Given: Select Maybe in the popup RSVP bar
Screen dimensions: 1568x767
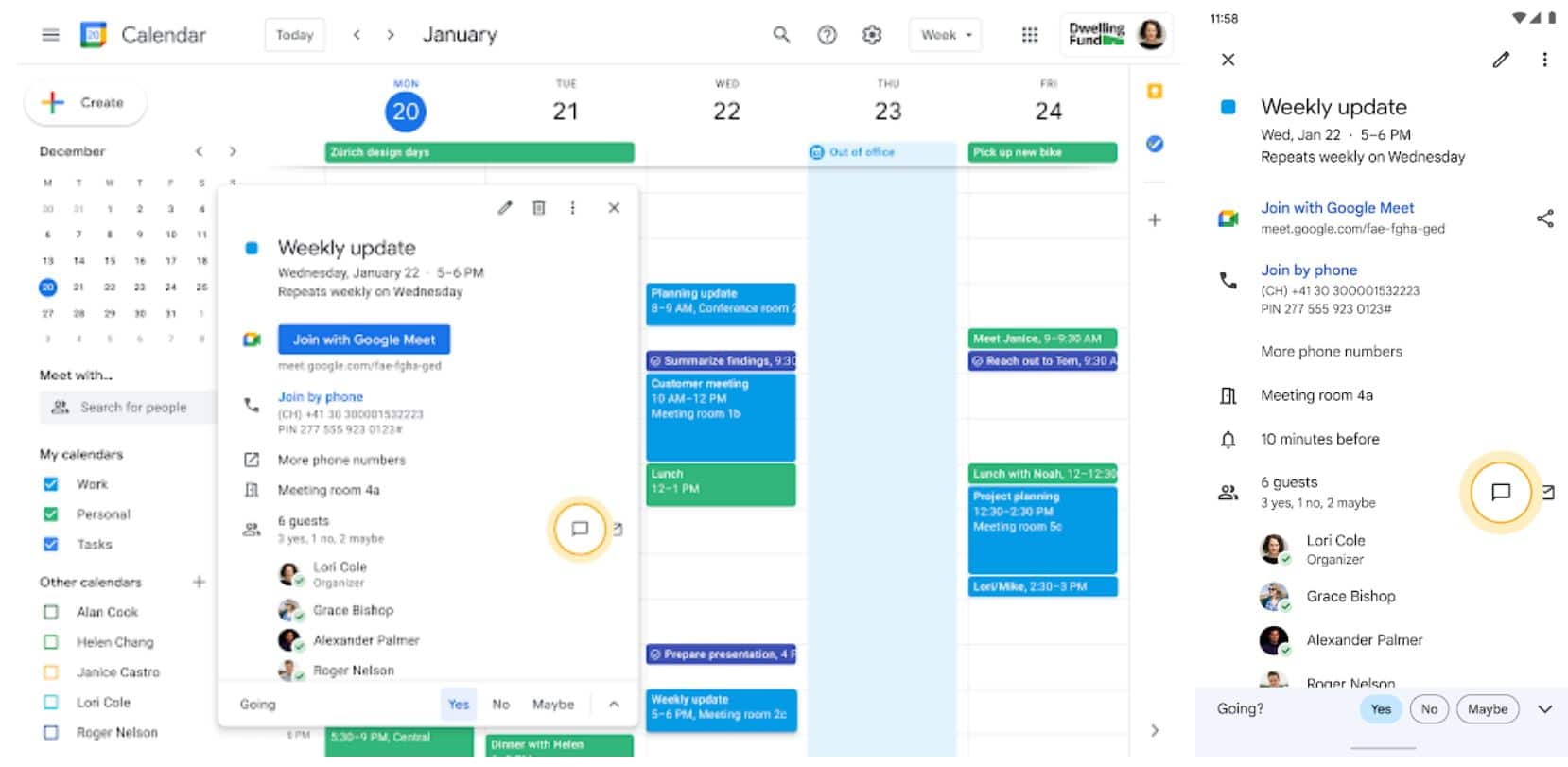Looking at the screenshot, I should [x=552, y=705].
